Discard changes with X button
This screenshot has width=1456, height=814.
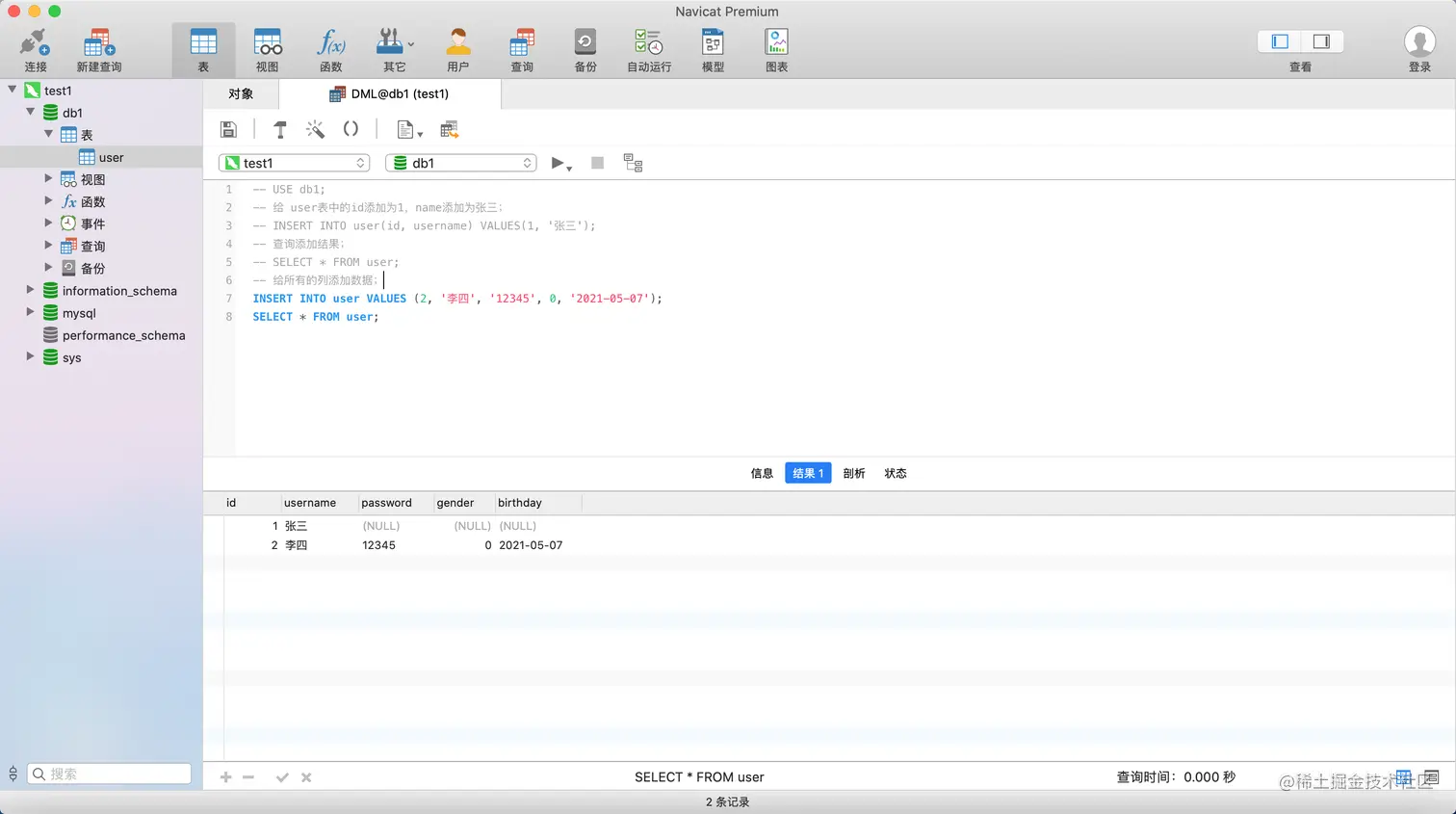click(306, 777)
